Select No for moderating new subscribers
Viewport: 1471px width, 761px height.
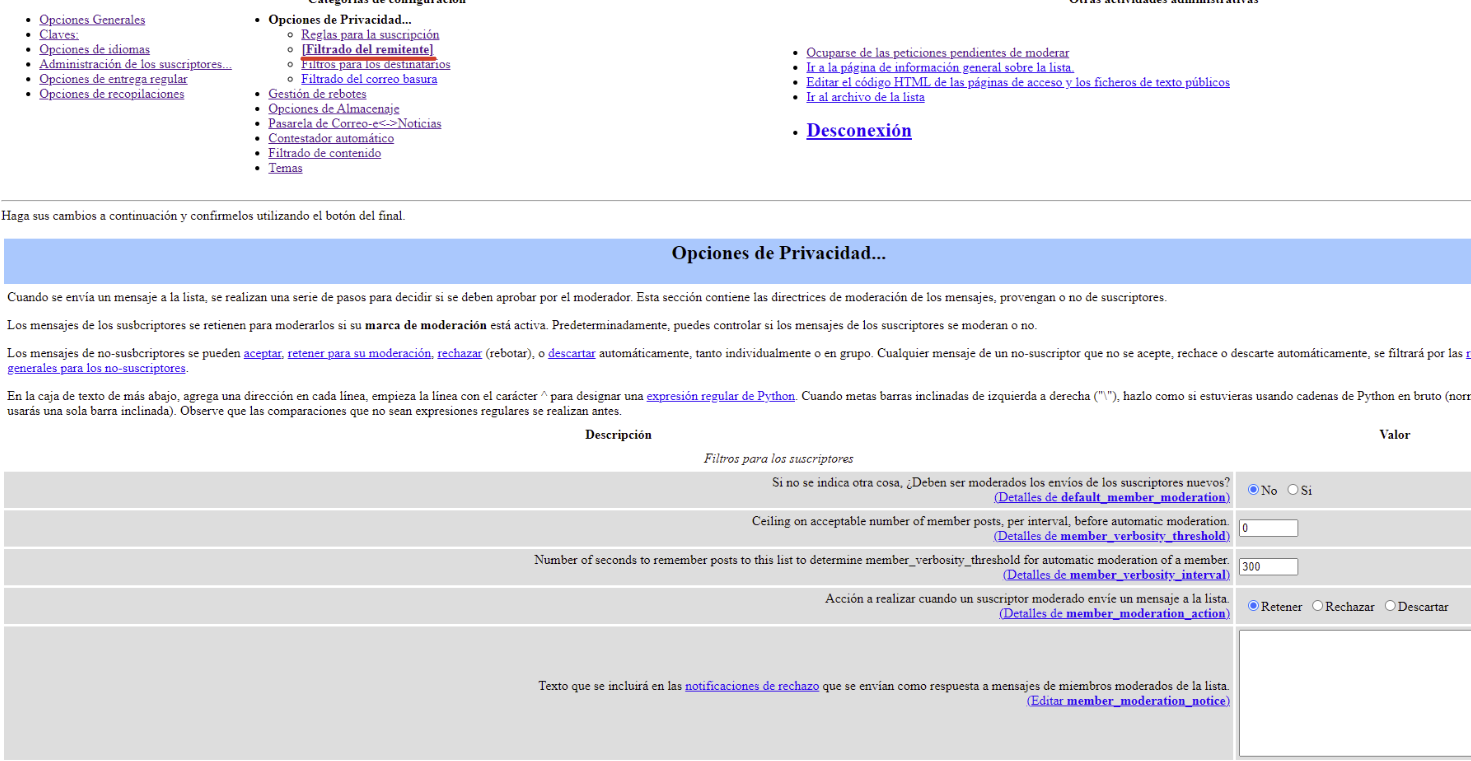pyautogui.click(x=1253, y=490)
